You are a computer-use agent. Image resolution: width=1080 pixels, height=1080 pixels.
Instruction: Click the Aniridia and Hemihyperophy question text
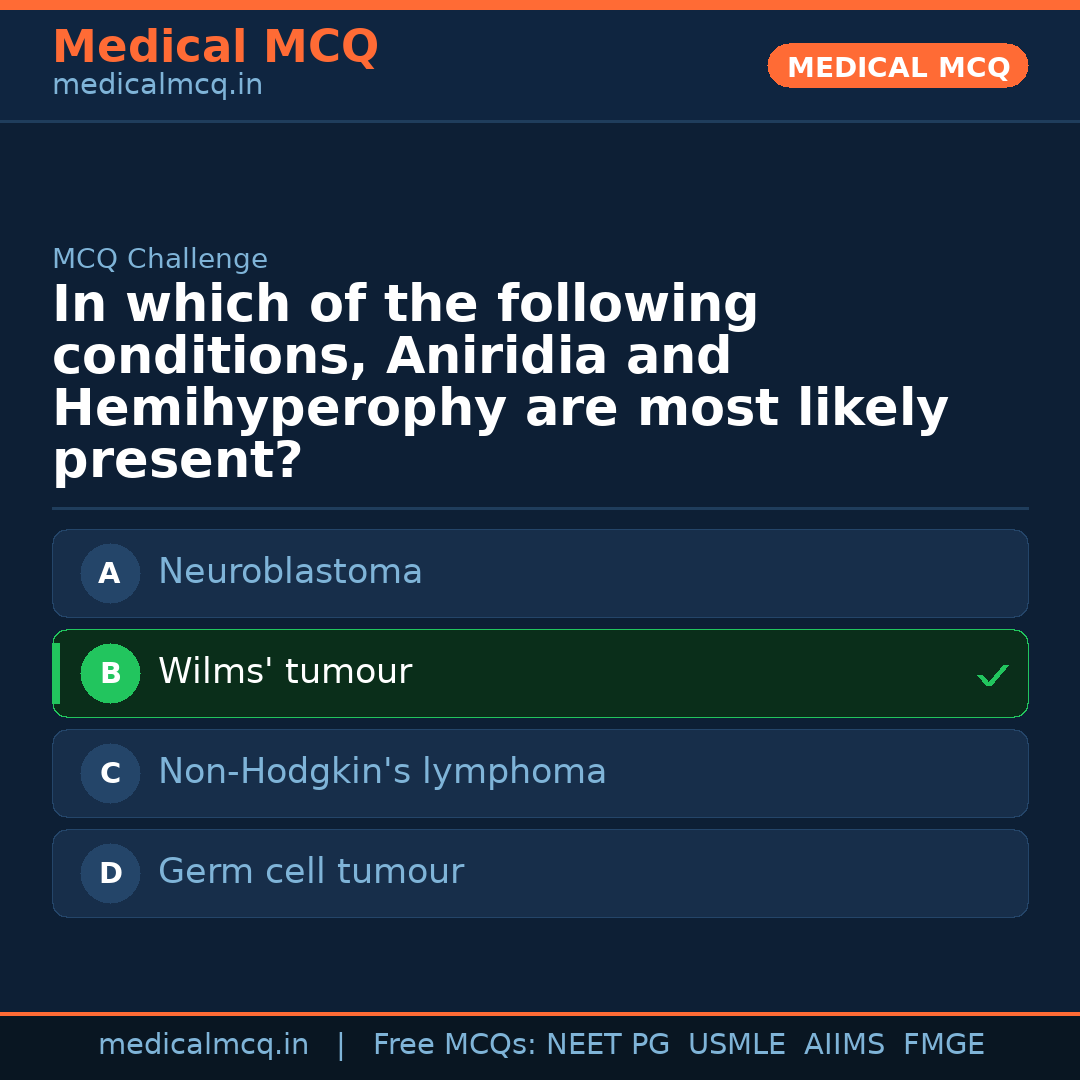click(x=500, y=383)
